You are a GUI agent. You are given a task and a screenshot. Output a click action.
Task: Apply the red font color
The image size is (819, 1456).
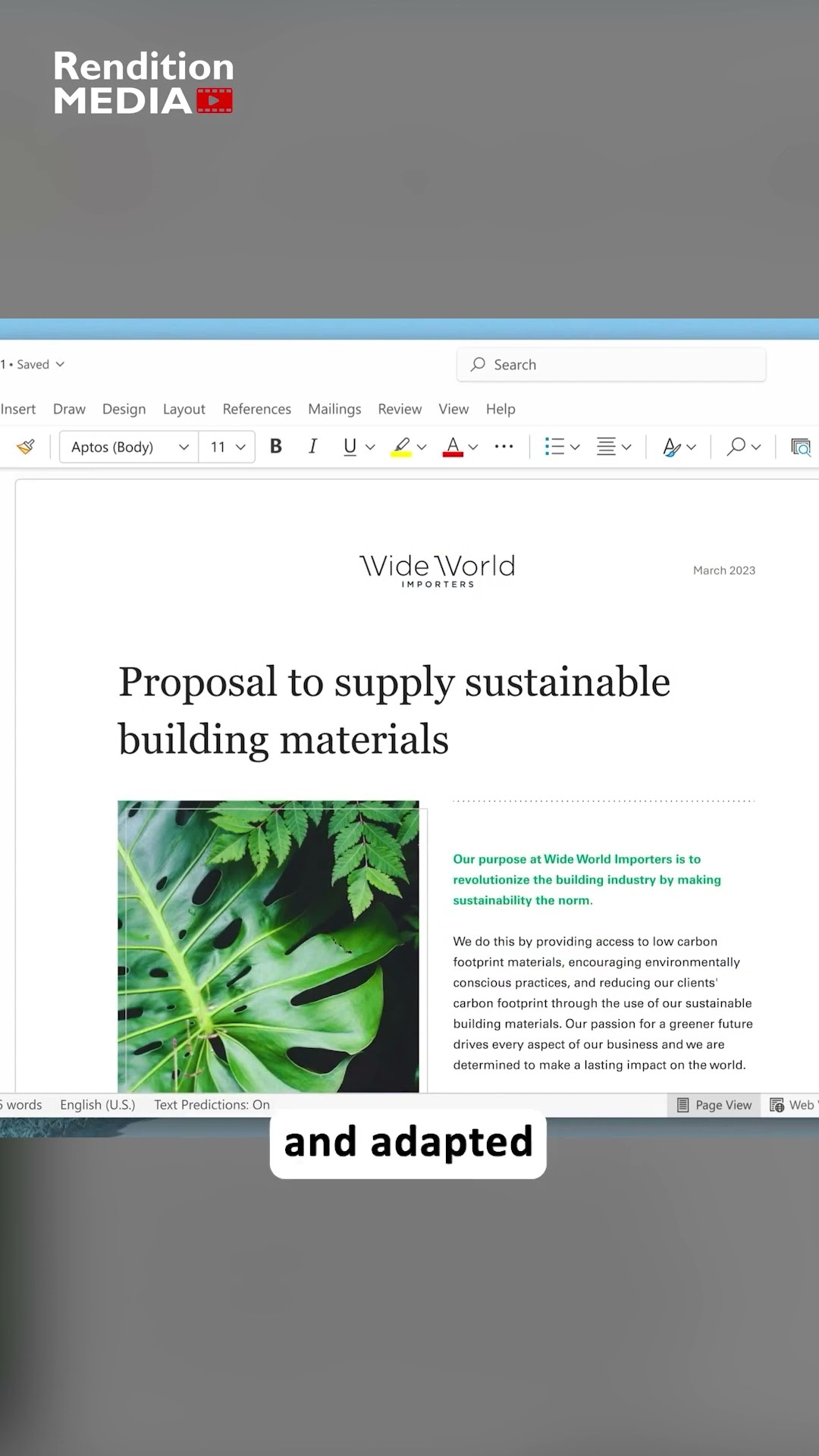click(453, 447)
